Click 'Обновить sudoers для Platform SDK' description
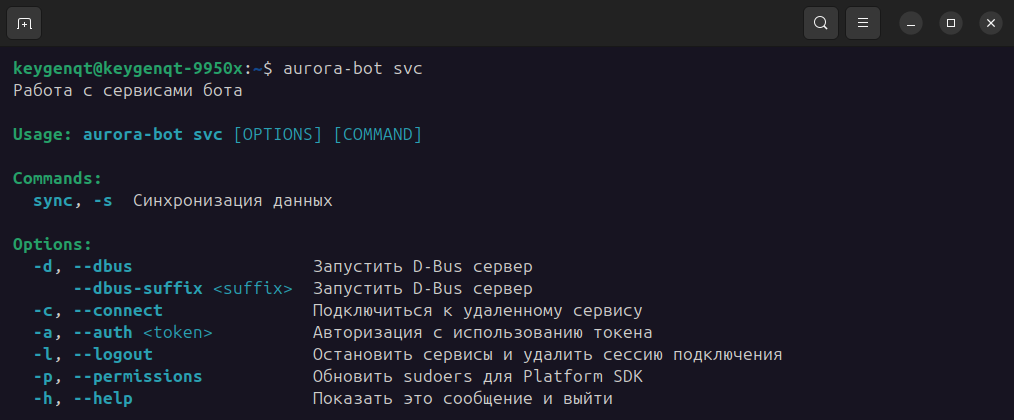Screen dimensions: 1014x420 pos(478,377)
